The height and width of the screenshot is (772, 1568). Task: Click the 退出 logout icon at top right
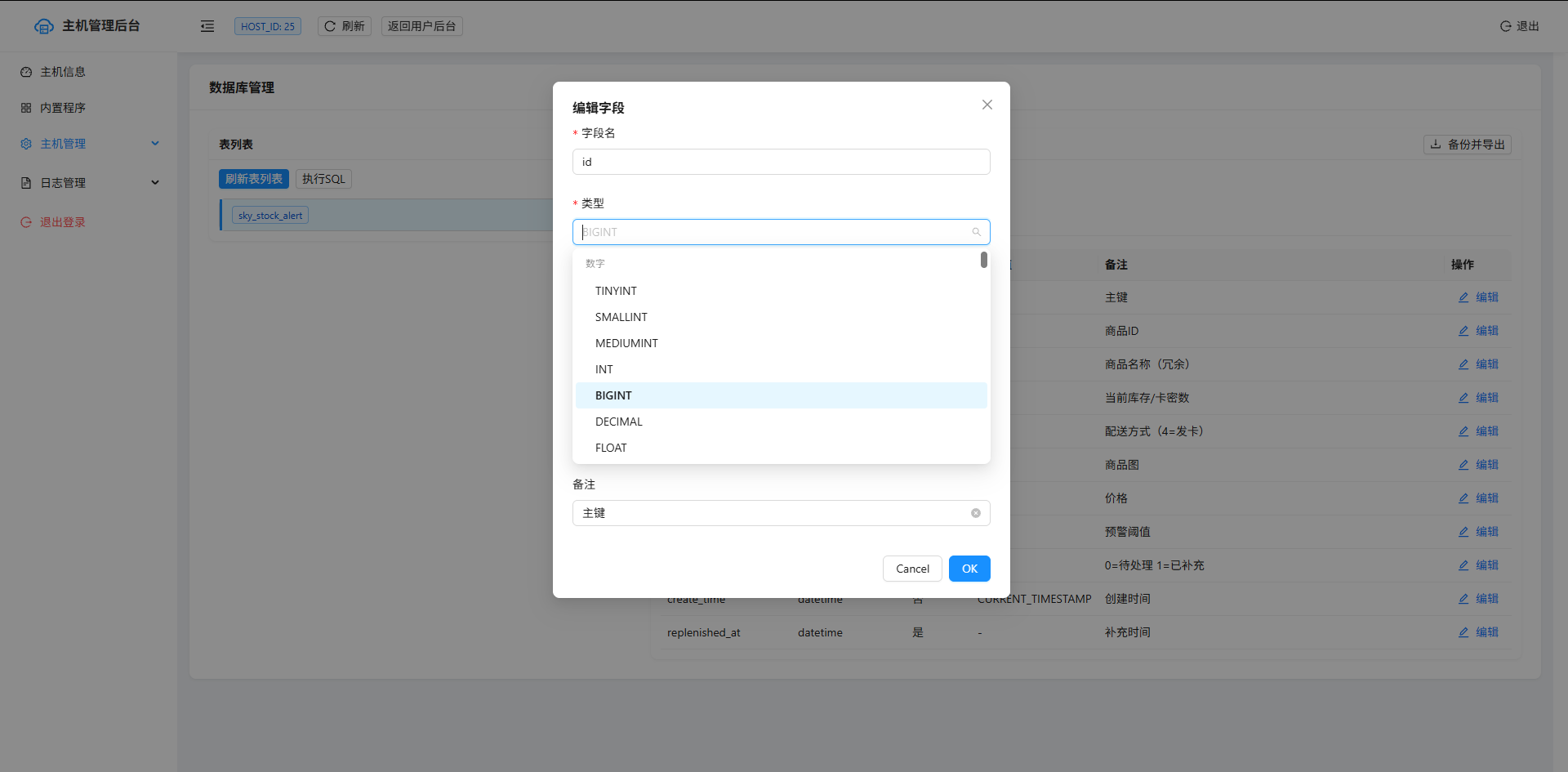point(1505,26)
